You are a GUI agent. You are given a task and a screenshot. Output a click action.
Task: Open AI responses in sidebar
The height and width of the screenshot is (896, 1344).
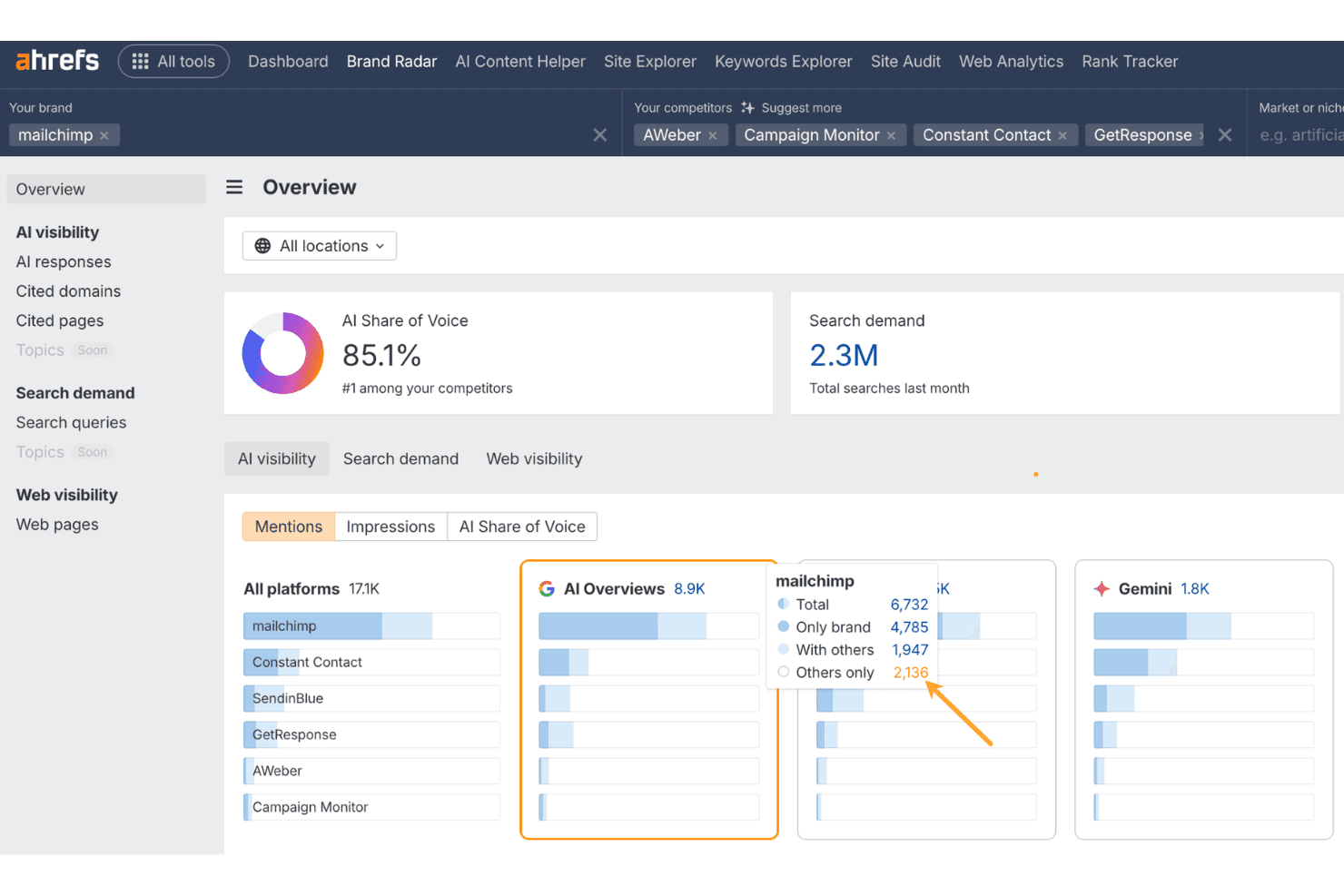pyautogui.click(x=64, y=261)
